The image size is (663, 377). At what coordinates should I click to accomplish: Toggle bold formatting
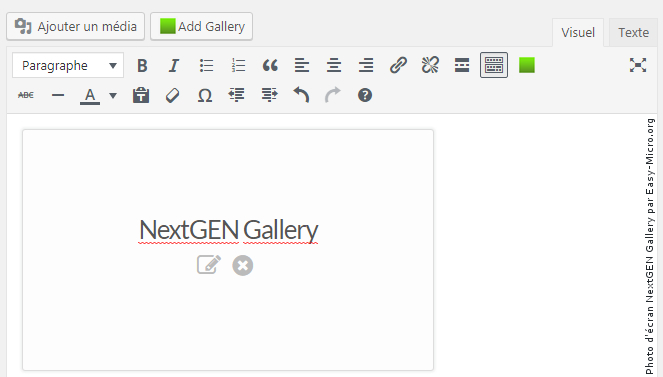pos(142,66)
